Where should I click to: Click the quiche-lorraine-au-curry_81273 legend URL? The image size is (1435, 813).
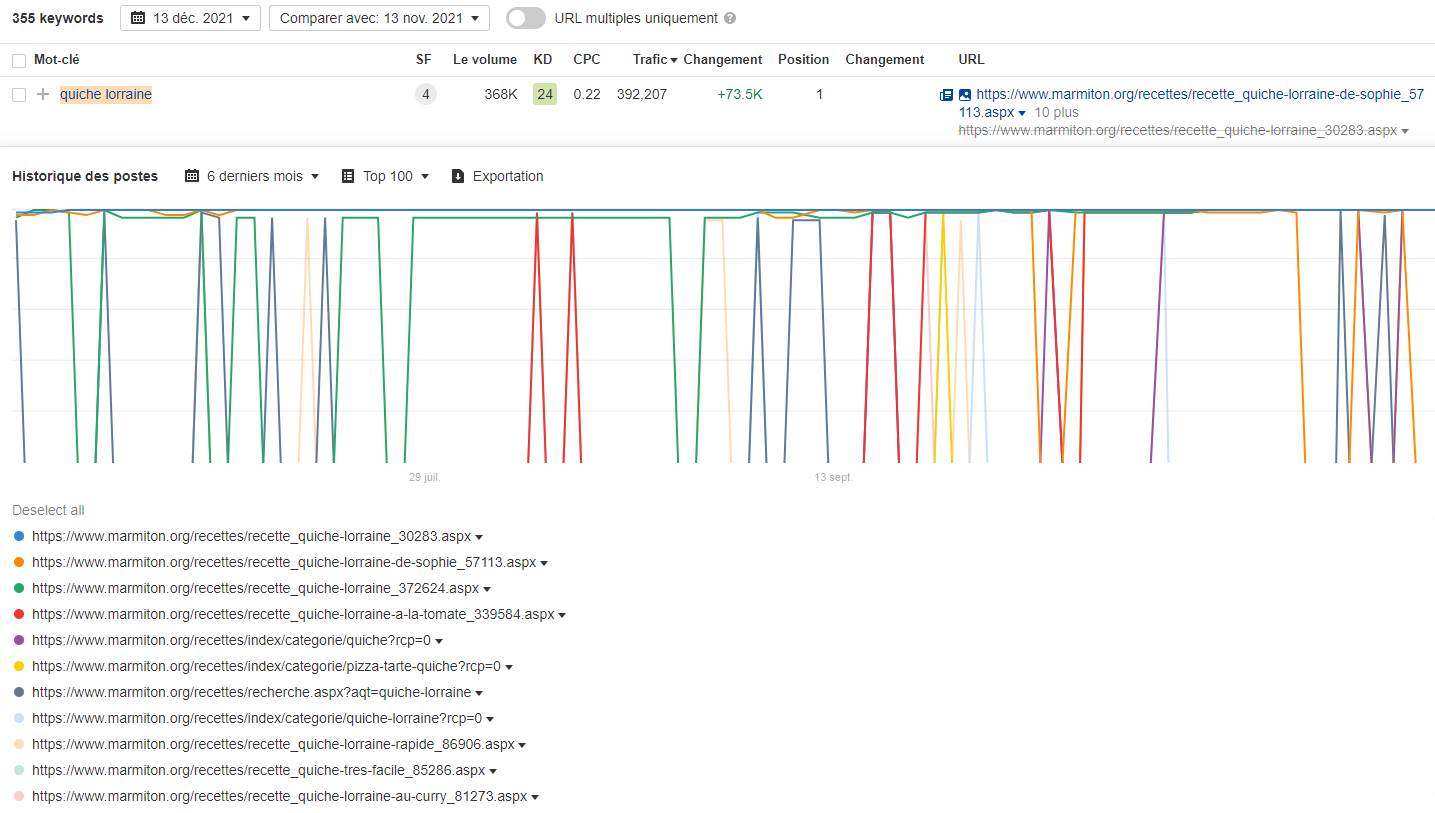(x=279, y=797)
